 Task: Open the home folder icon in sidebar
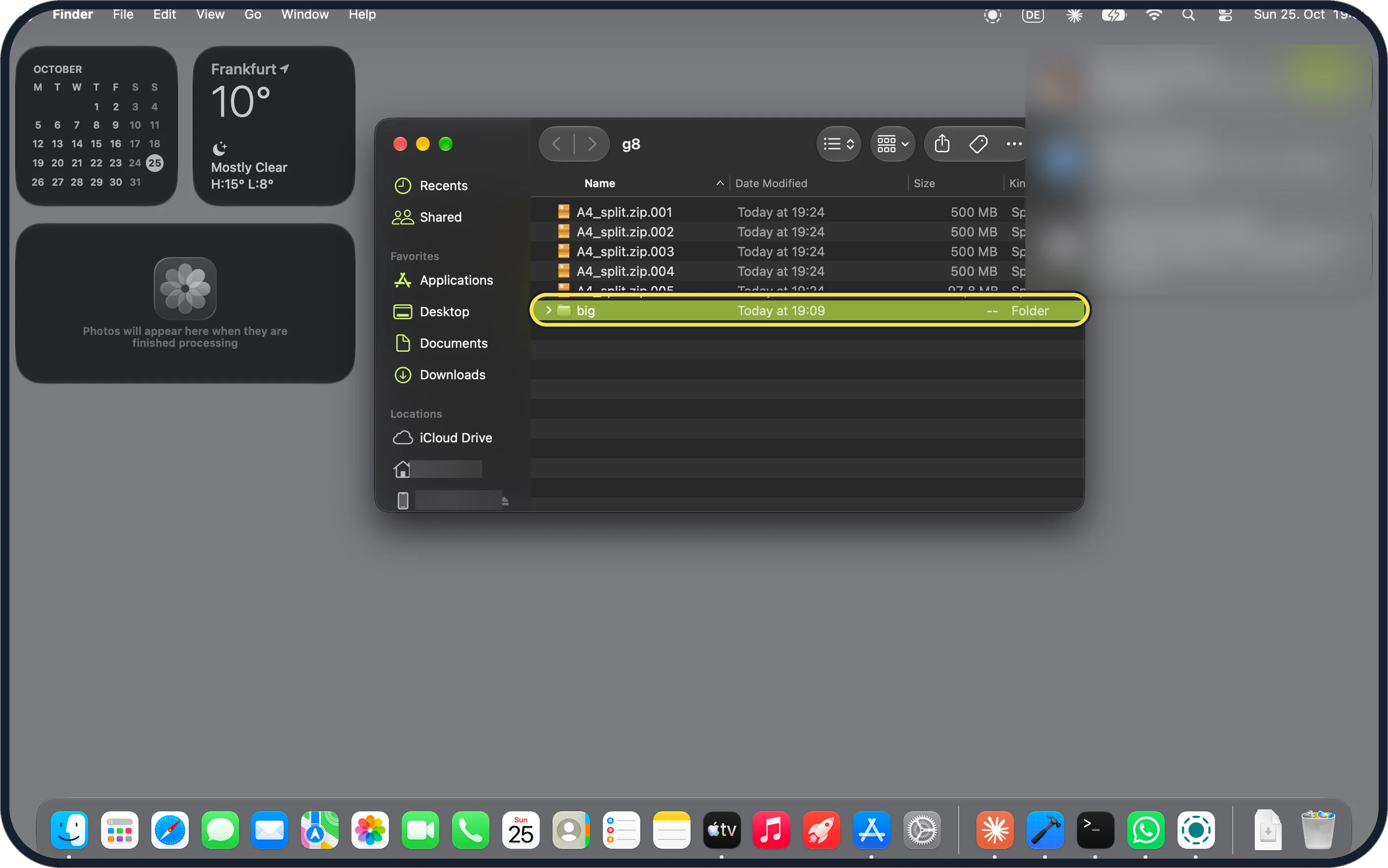[402, 469]
